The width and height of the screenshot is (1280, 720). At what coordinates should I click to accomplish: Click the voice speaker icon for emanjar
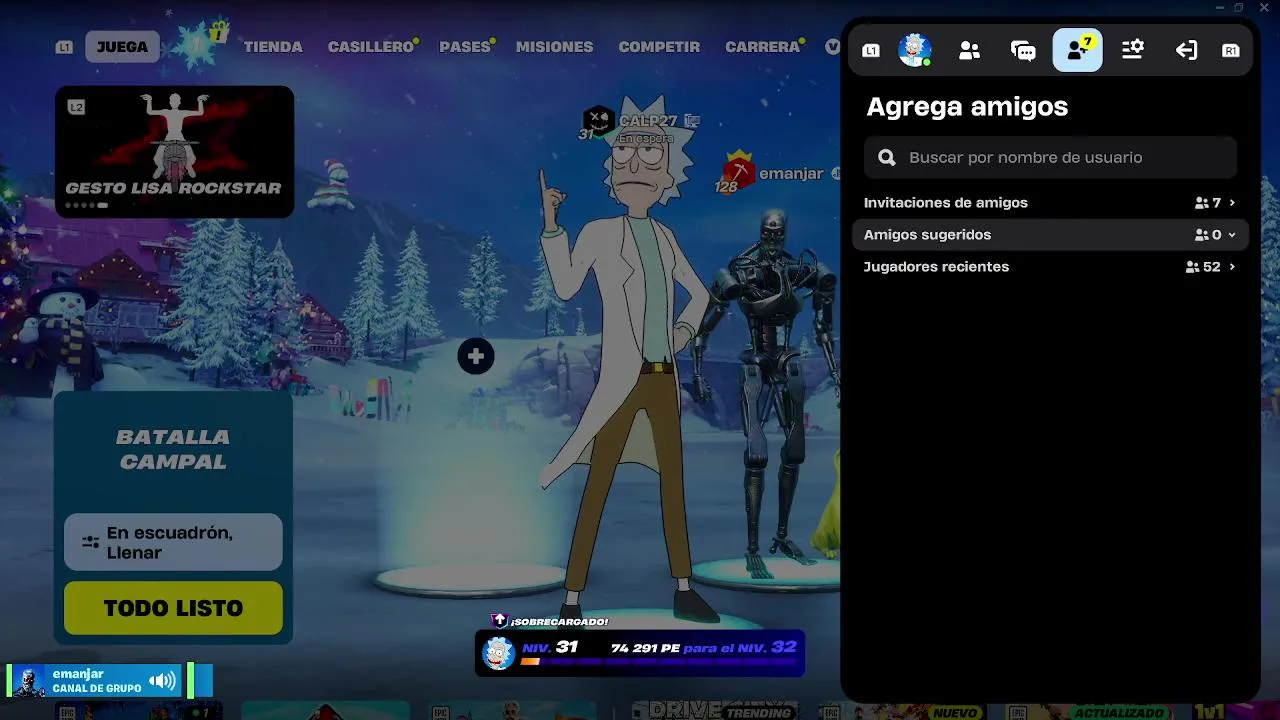[162, 681]
